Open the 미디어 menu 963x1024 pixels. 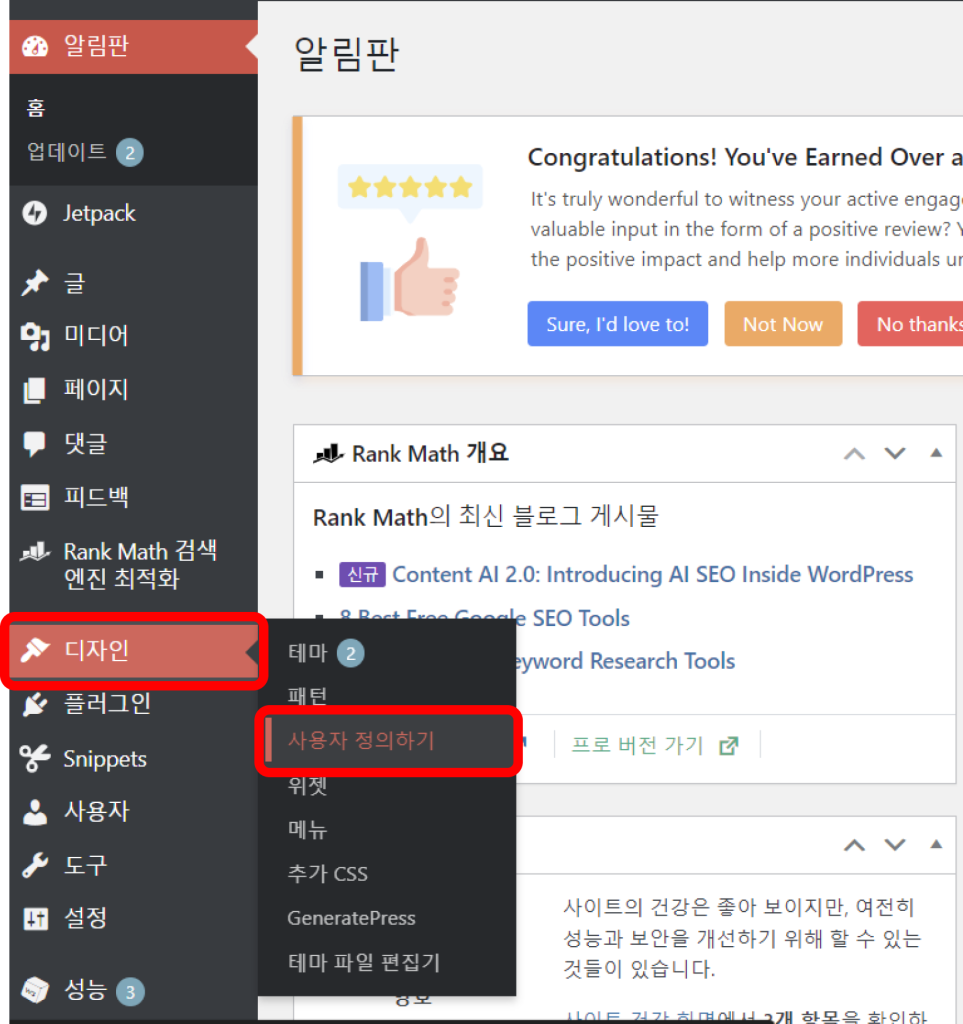click(133, 336)
